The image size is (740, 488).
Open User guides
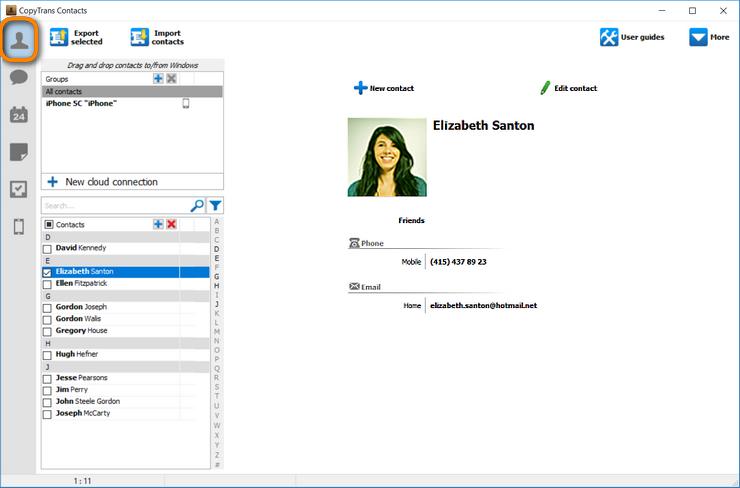pos(632,37)
